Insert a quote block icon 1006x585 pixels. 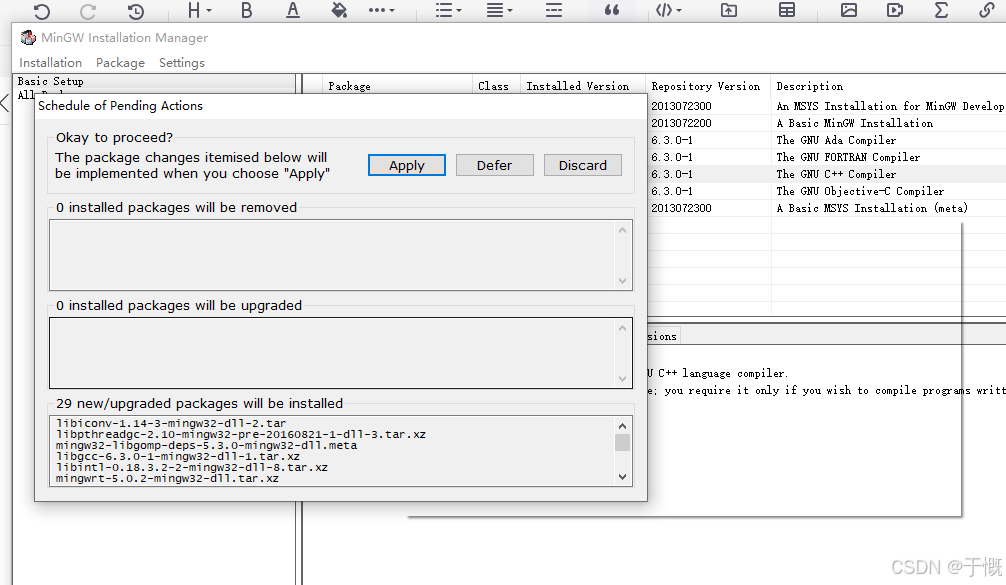pyautogui.click(x=612, y=11)
